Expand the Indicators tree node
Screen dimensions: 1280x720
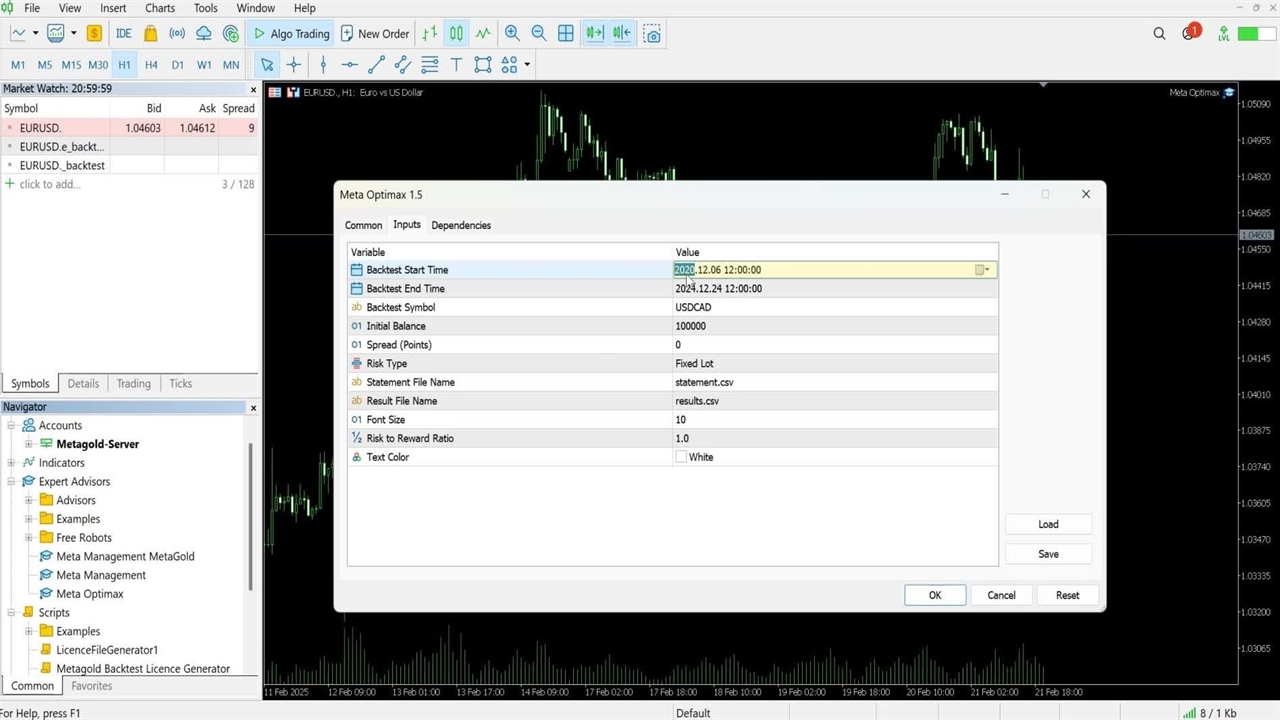tap(12, 463)
